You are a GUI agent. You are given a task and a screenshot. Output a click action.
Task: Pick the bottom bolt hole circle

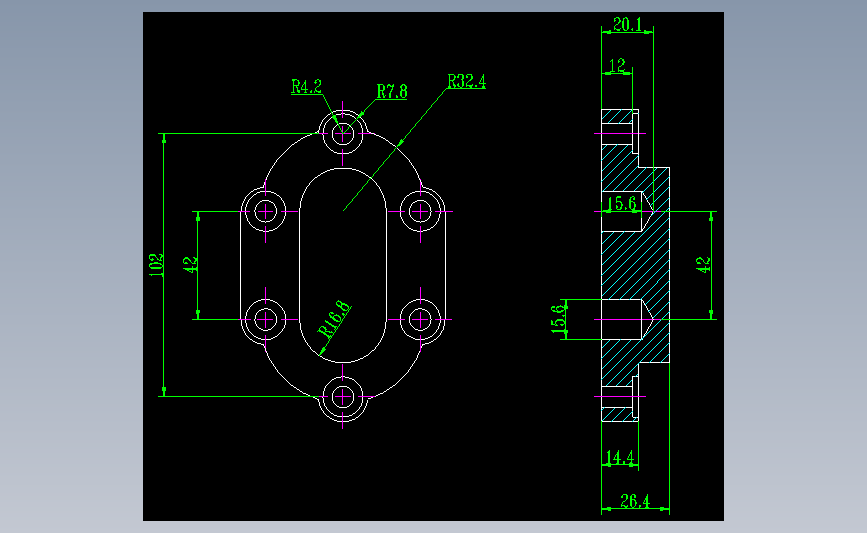pos(343,396)
